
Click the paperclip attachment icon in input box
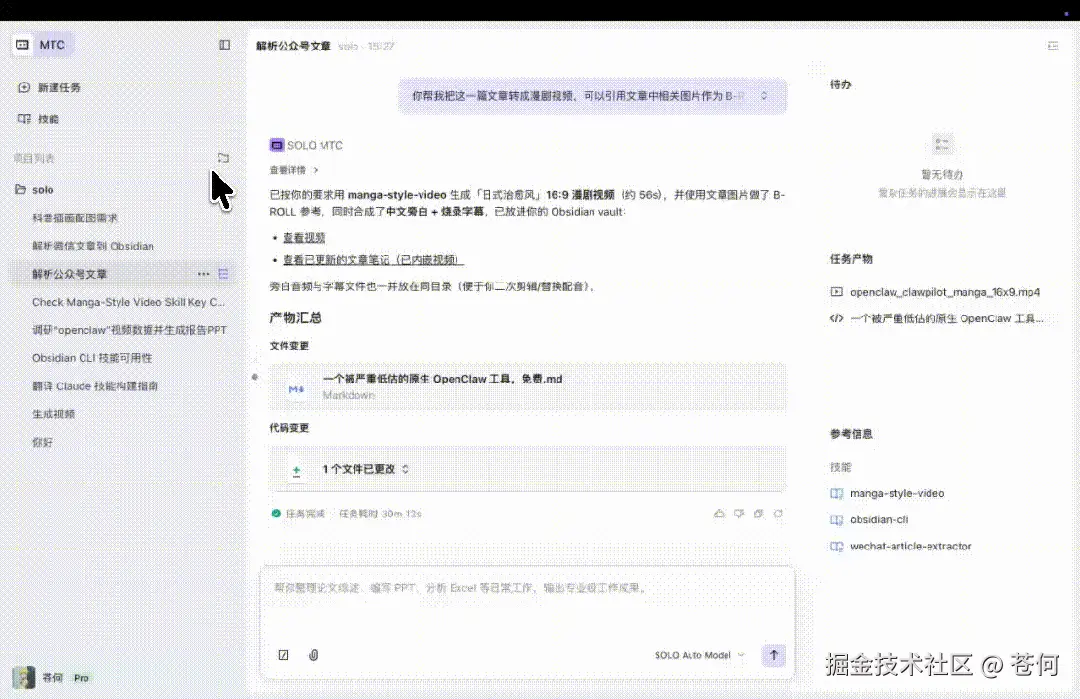313,654
